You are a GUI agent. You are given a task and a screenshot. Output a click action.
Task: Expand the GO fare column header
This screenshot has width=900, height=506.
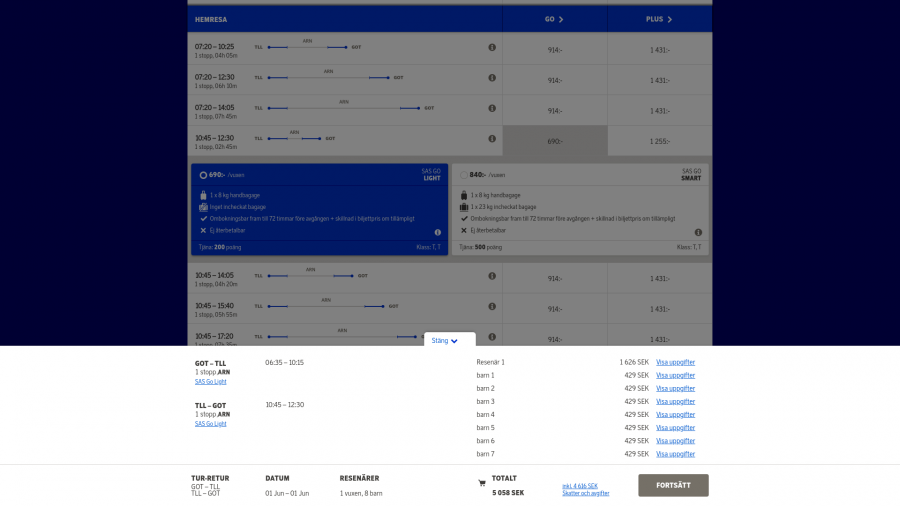554,19
